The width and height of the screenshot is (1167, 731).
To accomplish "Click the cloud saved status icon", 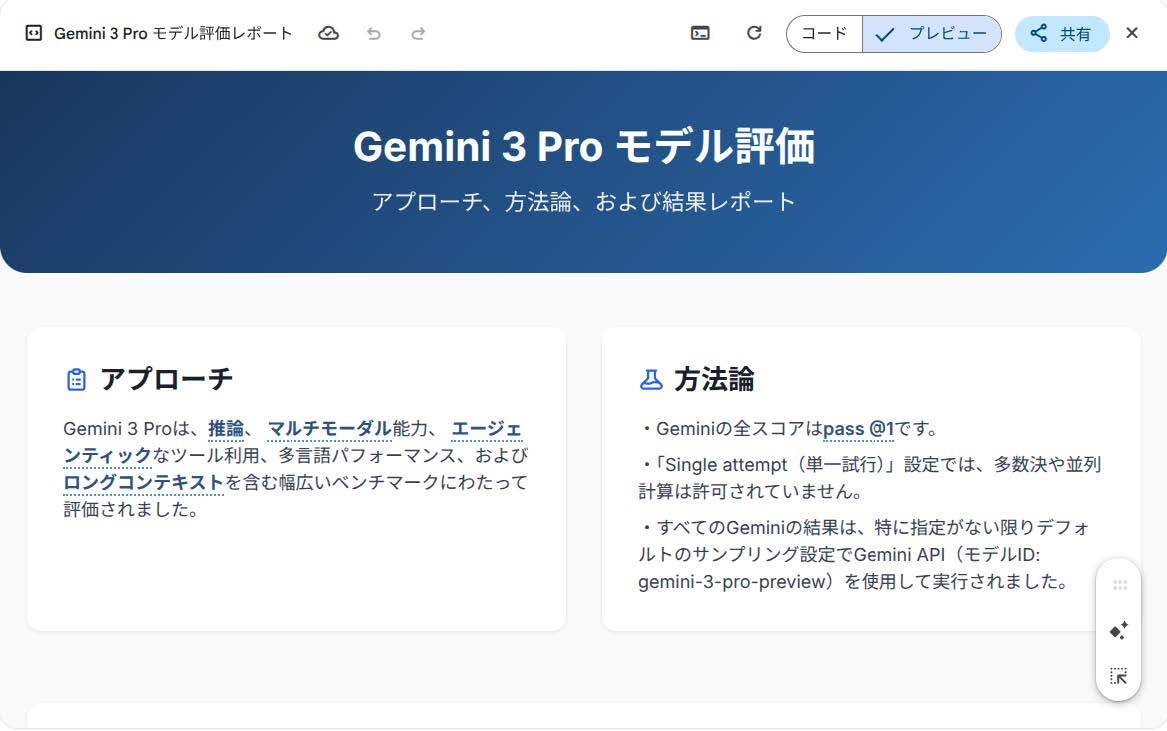I will pos(328,33).
